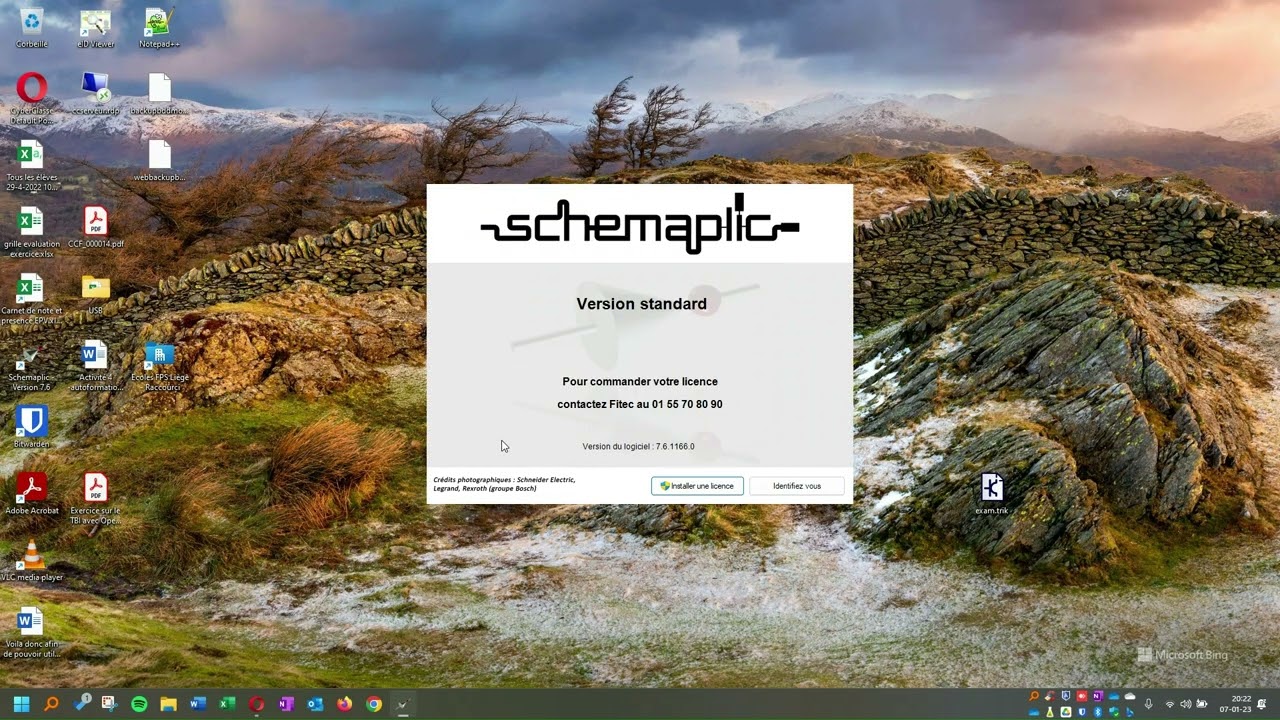The image size is (1280, 720).
Task: Select the CyberClasse Opera desktop shortcut
Action: [31, 98]
